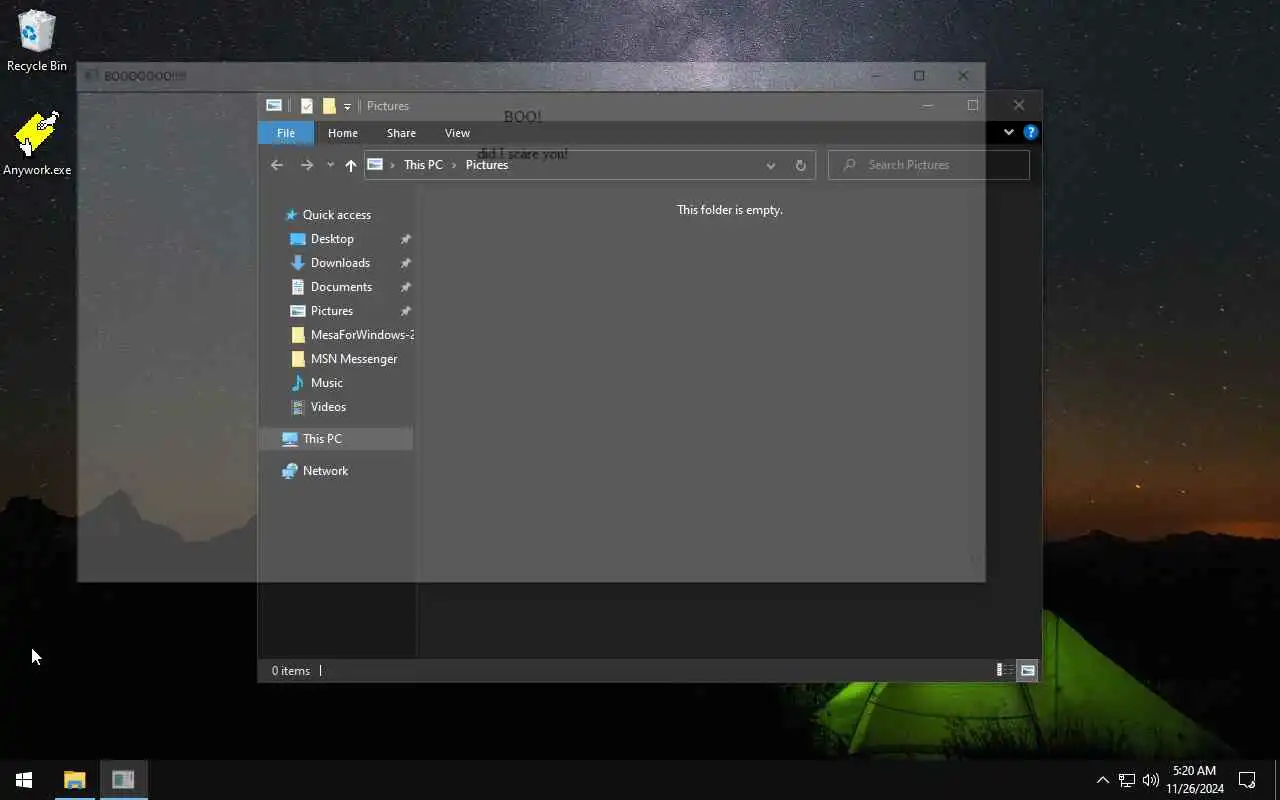
Task: Open the network tray icon
Action: [x=1126, y=780]
